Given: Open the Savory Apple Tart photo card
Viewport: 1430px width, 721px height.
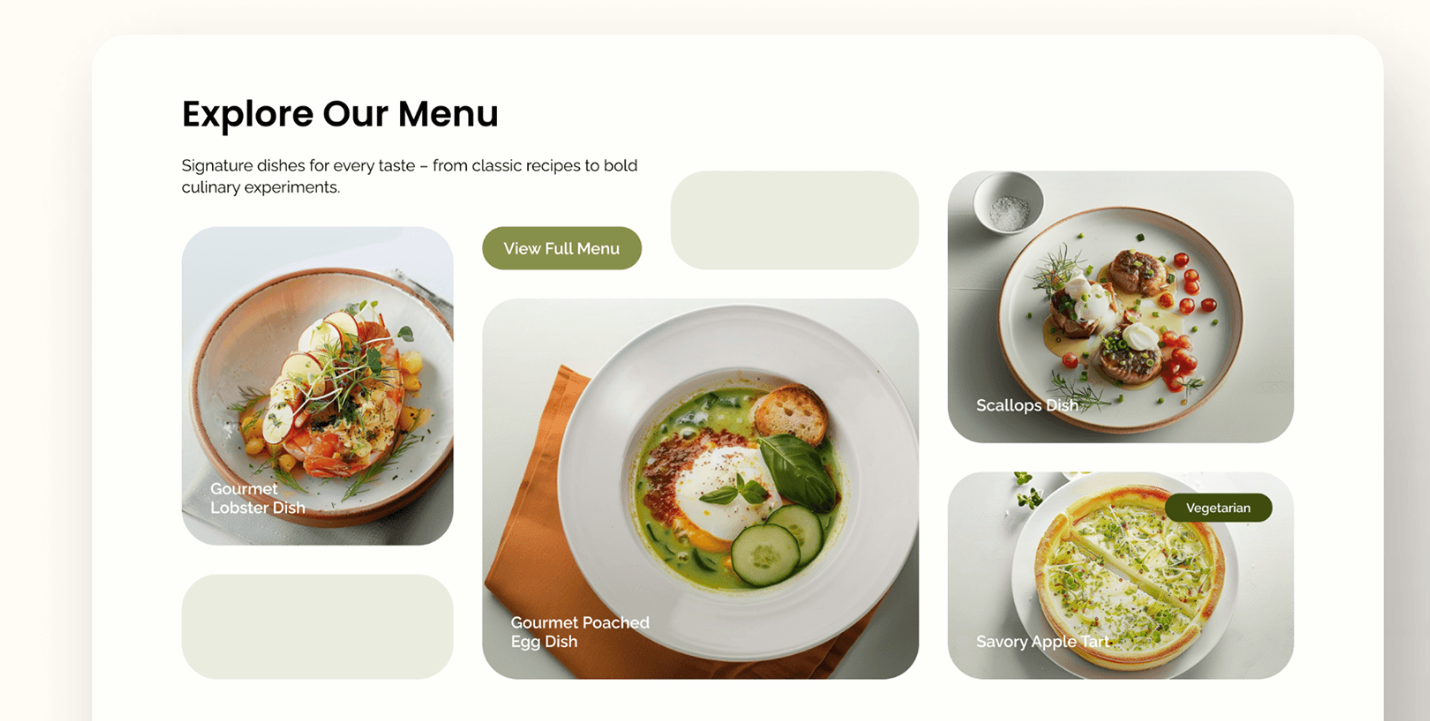Looking at the screenshot, I should click(x=1121, y=576).
